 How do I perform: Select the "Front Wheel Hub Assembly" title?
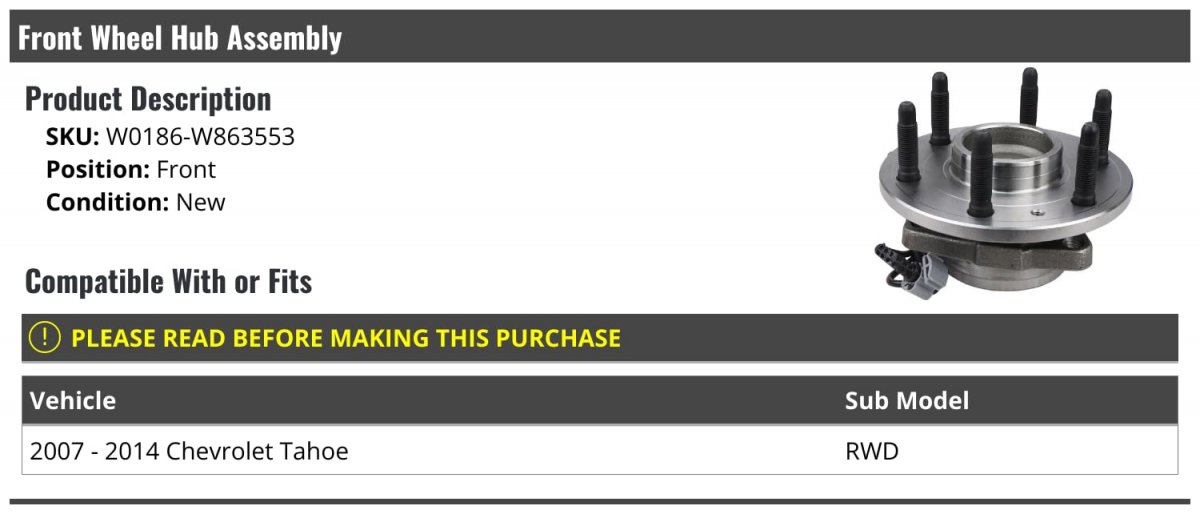pyautogui.click(x=180, y=38)
